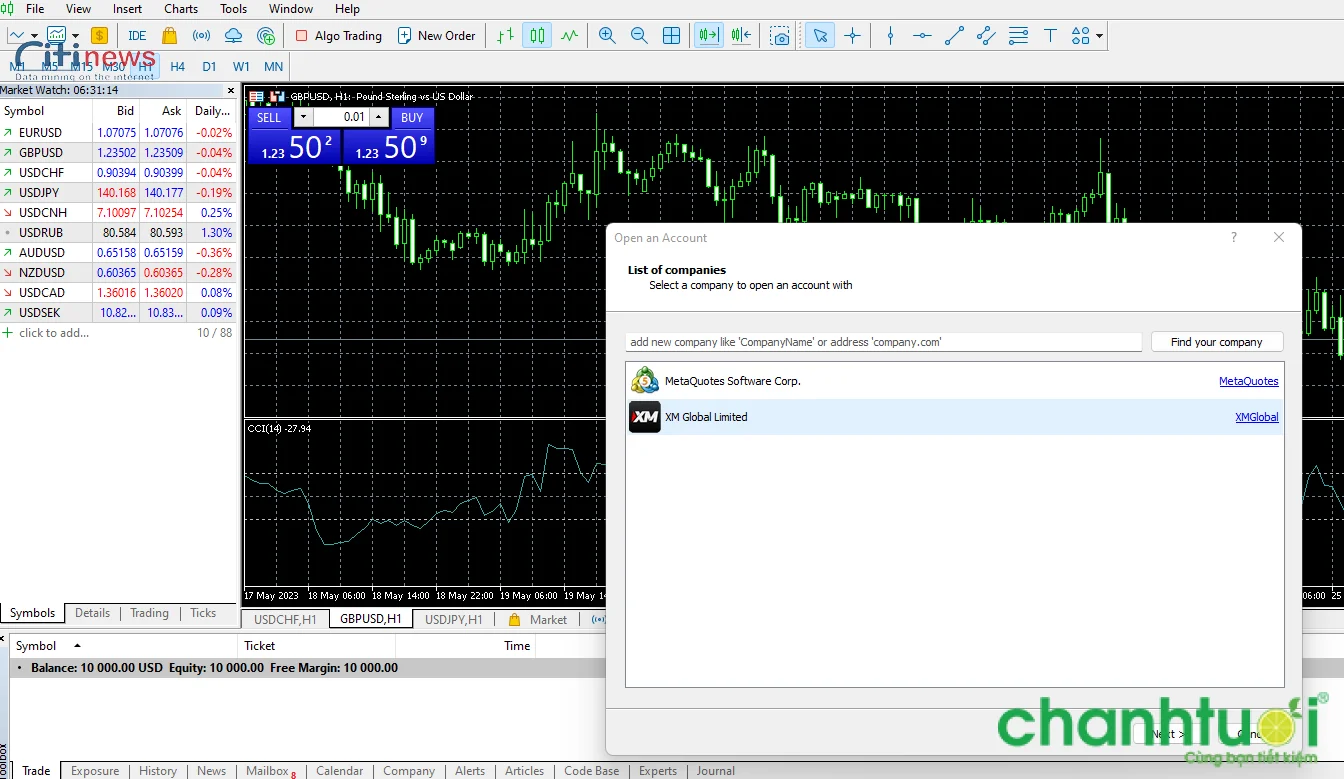This screenshot has height=779, width=1344.
Task: Zoom in on the chart
Action: tap(607, 36)
